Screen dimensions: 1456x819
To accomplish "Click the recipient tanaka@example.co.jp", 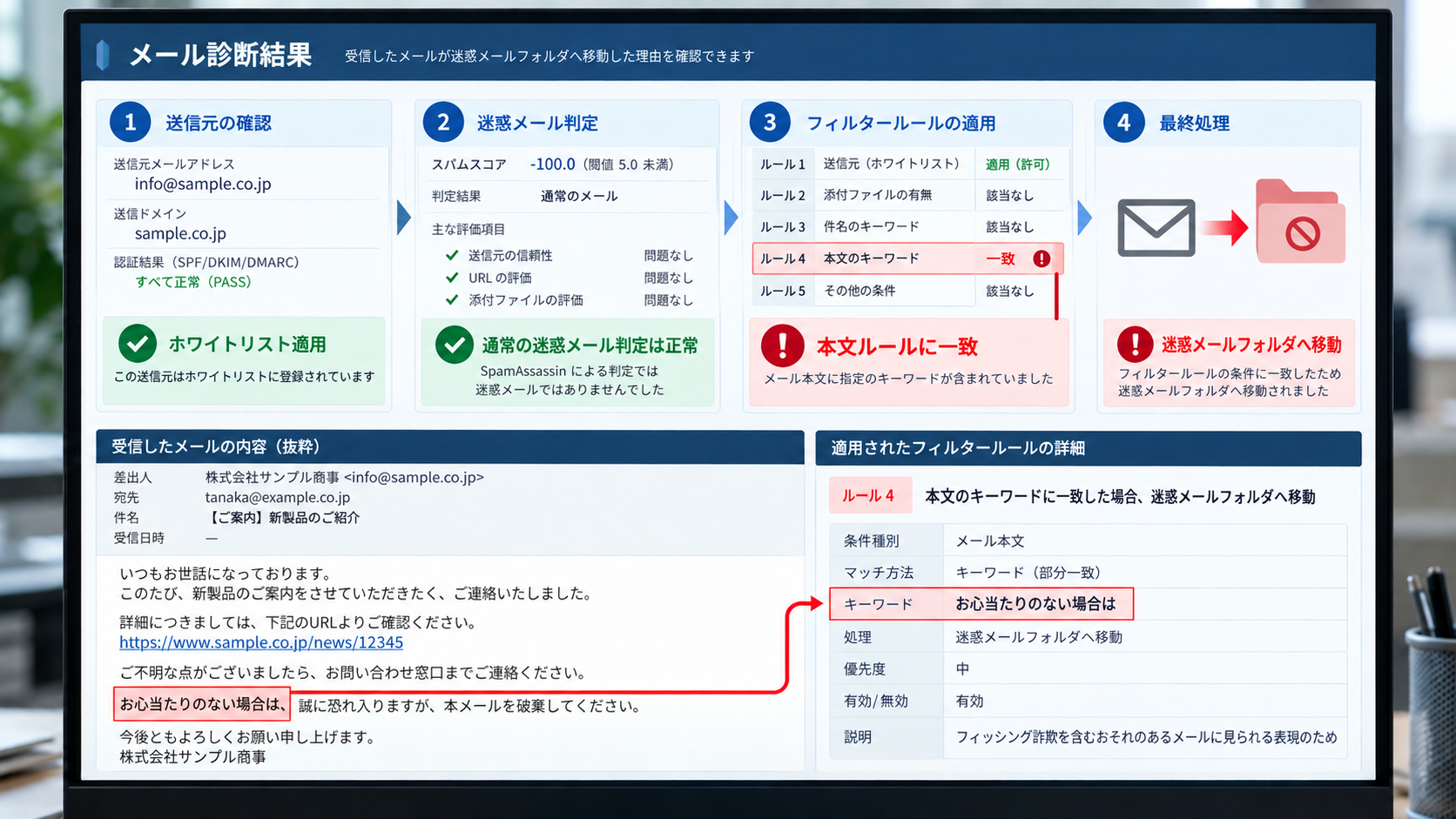I will pyautogui.click(x=278, y=497).
